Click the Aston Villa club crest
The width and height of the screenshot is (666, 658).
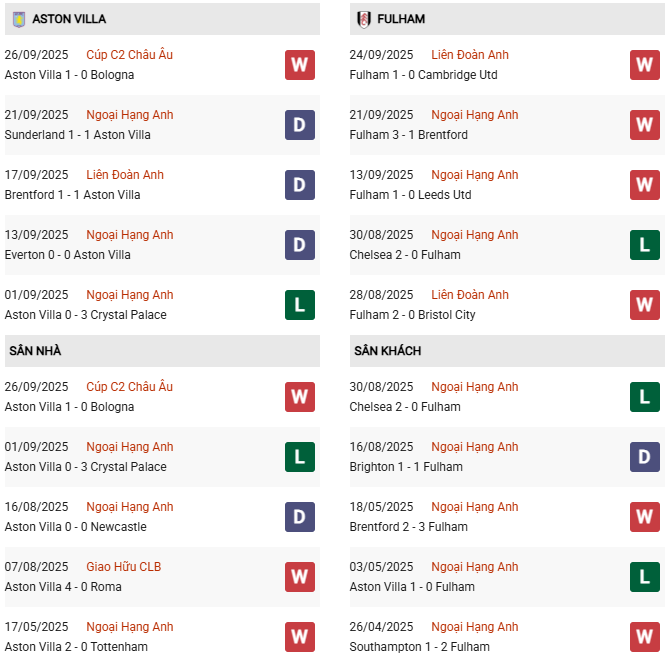[17, 19]
